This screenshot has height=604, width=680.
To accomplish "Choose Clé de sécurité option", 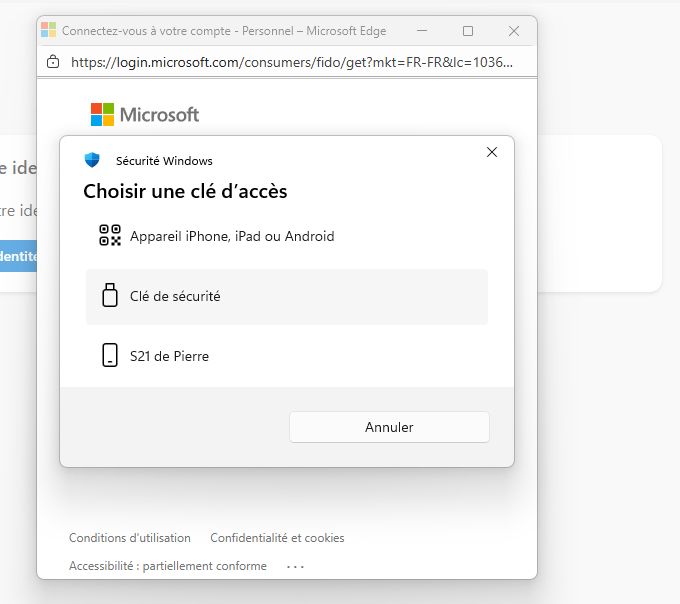I will 287,297.
